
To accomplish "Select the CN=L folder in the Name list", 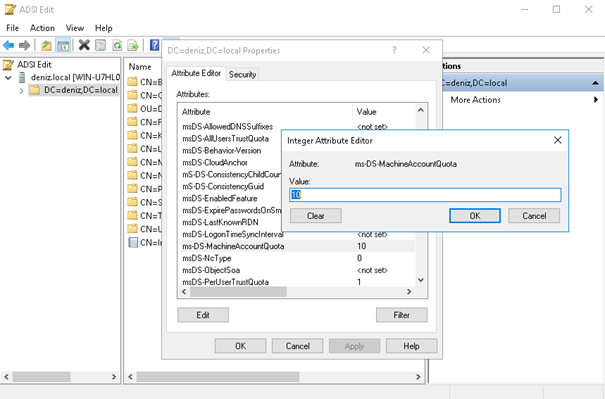I will click(x=145, y=149).
